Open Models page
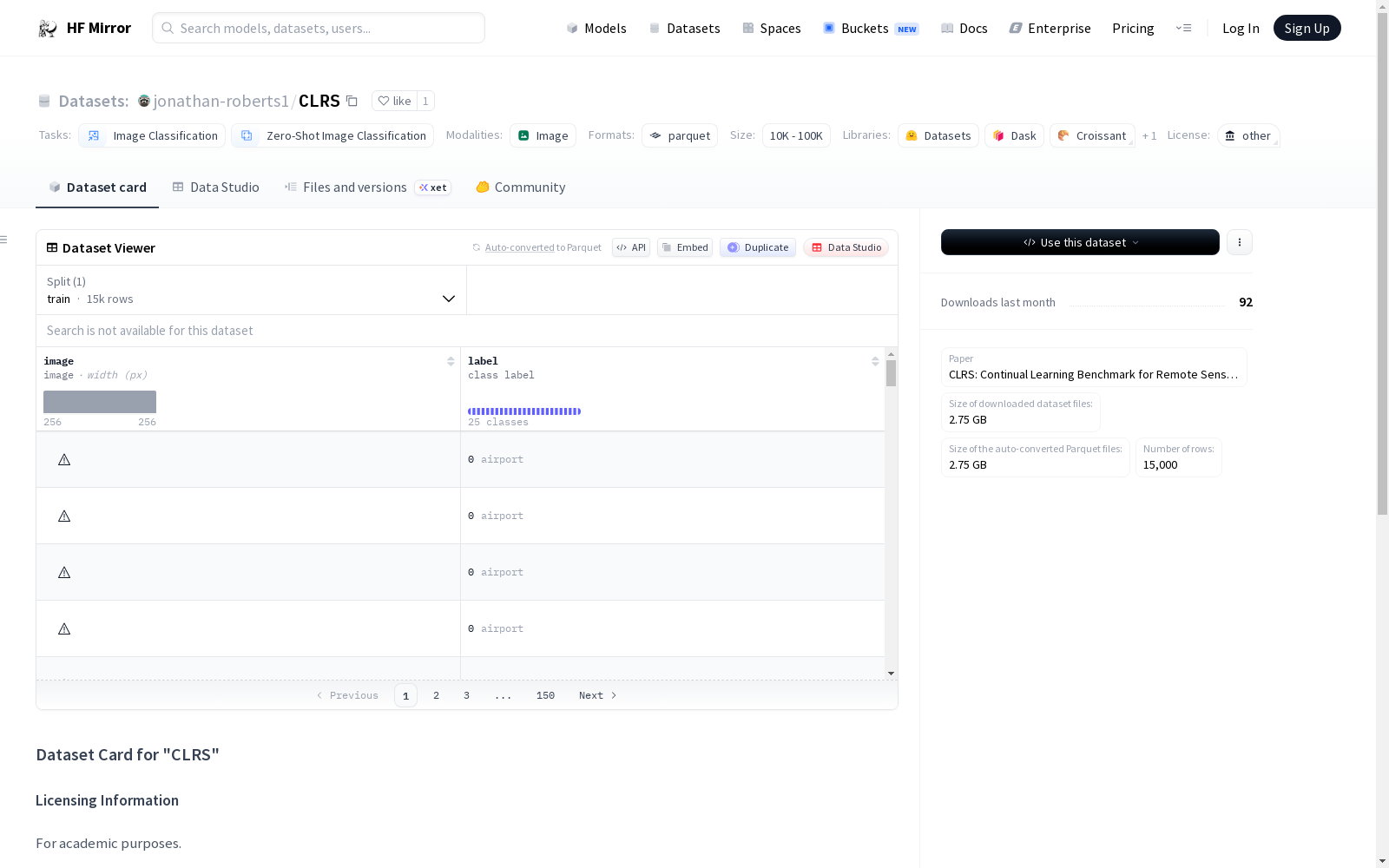Screen dimensions: 1389x868 click(x=596, y=28)
